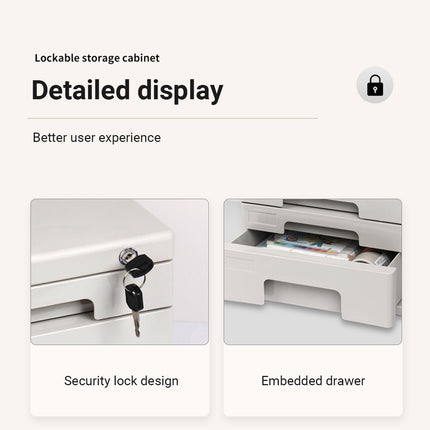Click the horizontal divider line under heading
430x430 pixels.
click(x=173, y=118)
